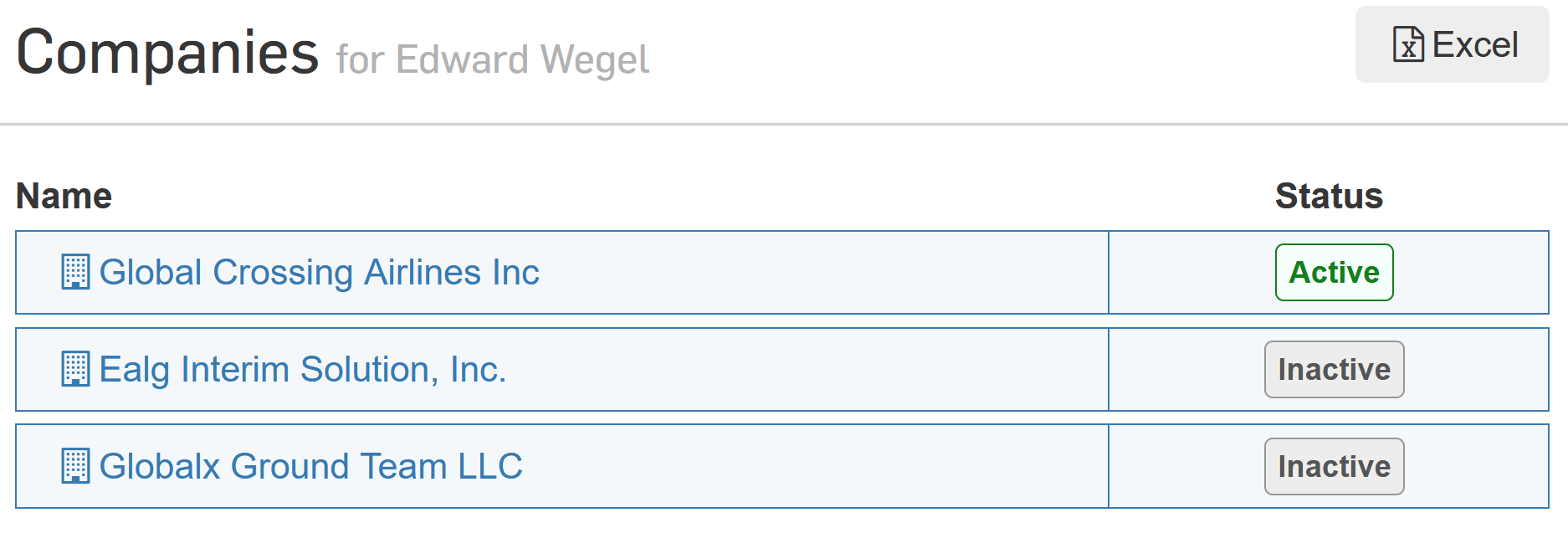1568x533 pixels.
Task: Click Inactive badge for Ealg Interim Solution
Action: point(1334,370)
